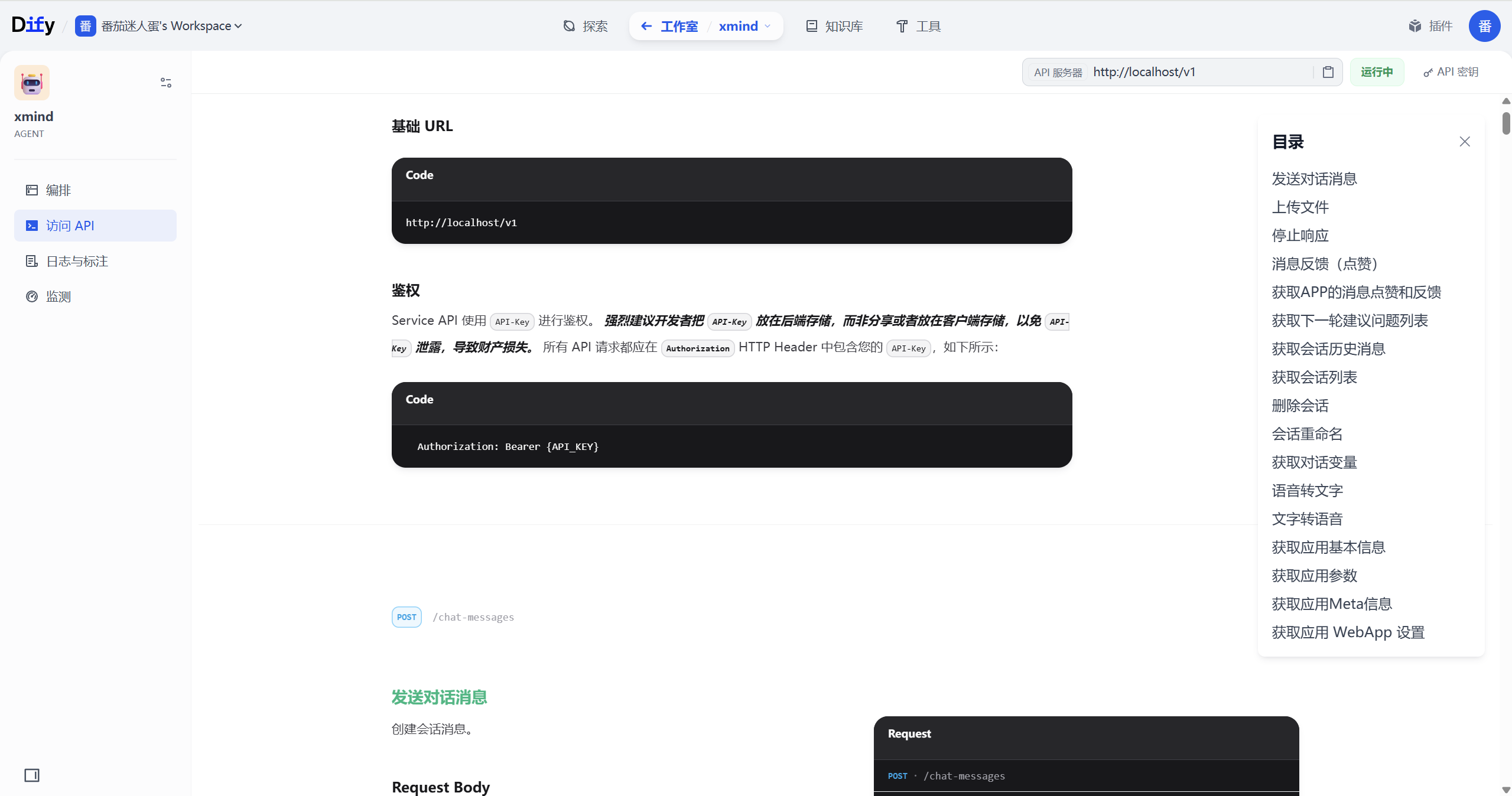Image resolution: width=1512 pixels, height=796 pixels.
Task: Open xmind app settings icon near robot avatar
Action: (x=165, y=82)
